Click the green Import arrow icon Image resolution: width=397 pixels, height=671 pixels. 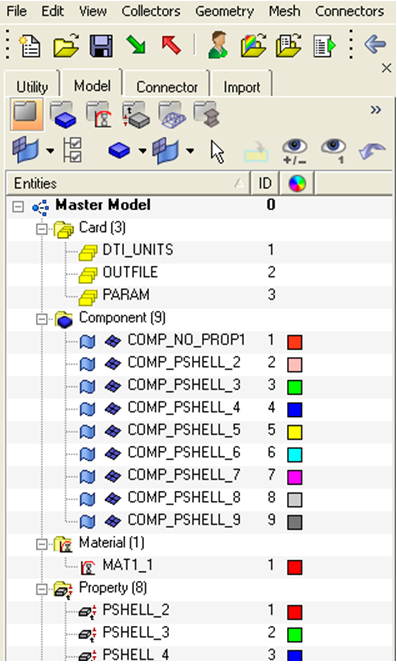(x=136, y=45)
